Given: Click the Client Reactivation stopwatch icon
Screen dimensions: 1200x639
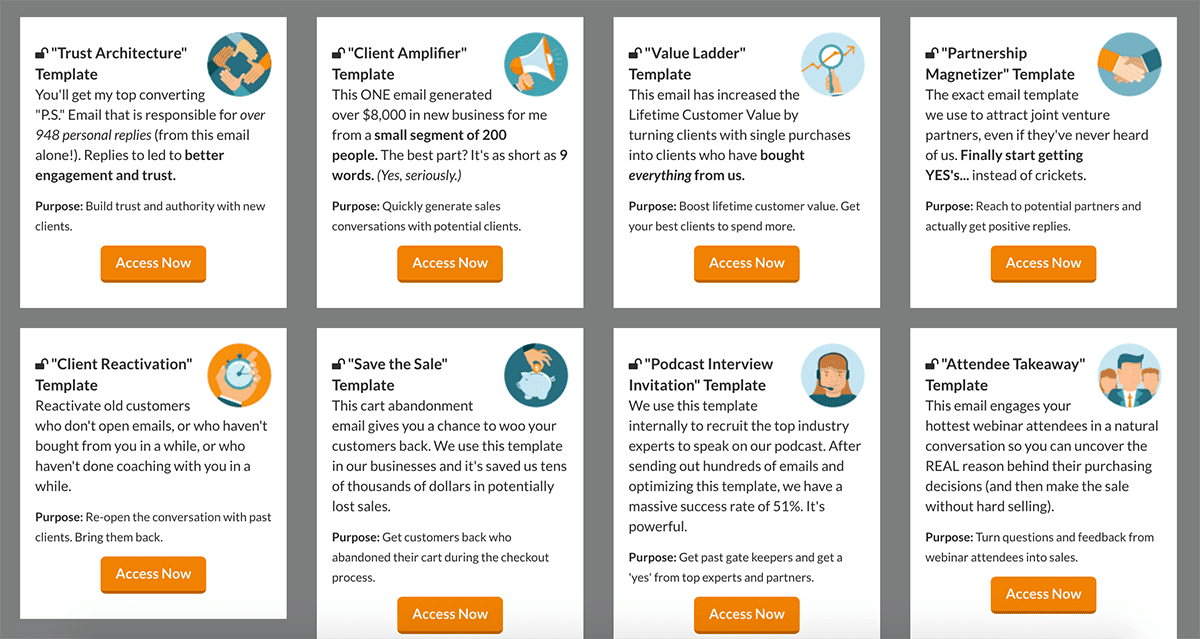Looking at the screenshot, I should click(239, 375).
